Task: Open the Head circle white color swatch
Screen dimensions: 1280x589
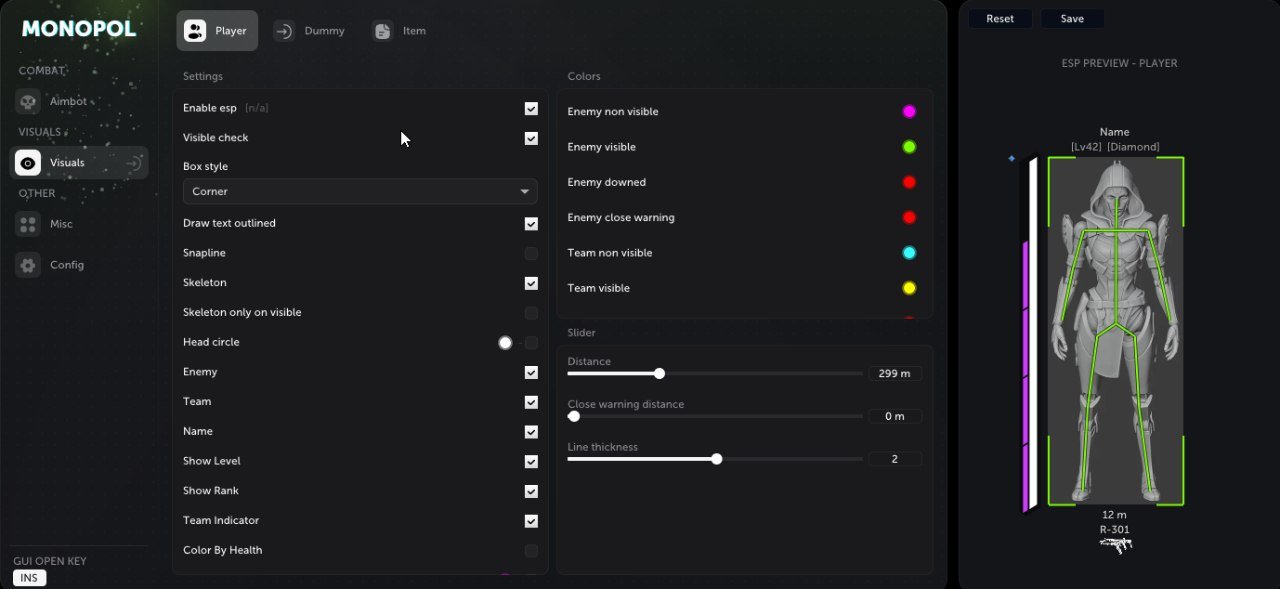Action: pos(505,343)
